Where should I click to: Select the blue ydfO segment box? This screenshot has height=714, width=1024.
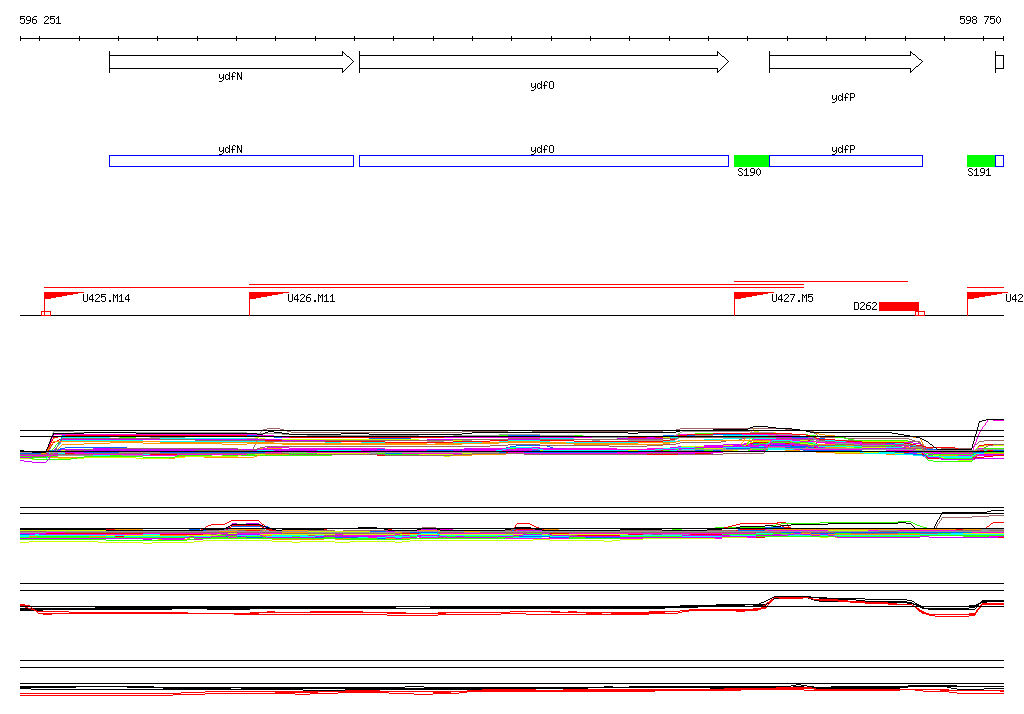[544, 161]
